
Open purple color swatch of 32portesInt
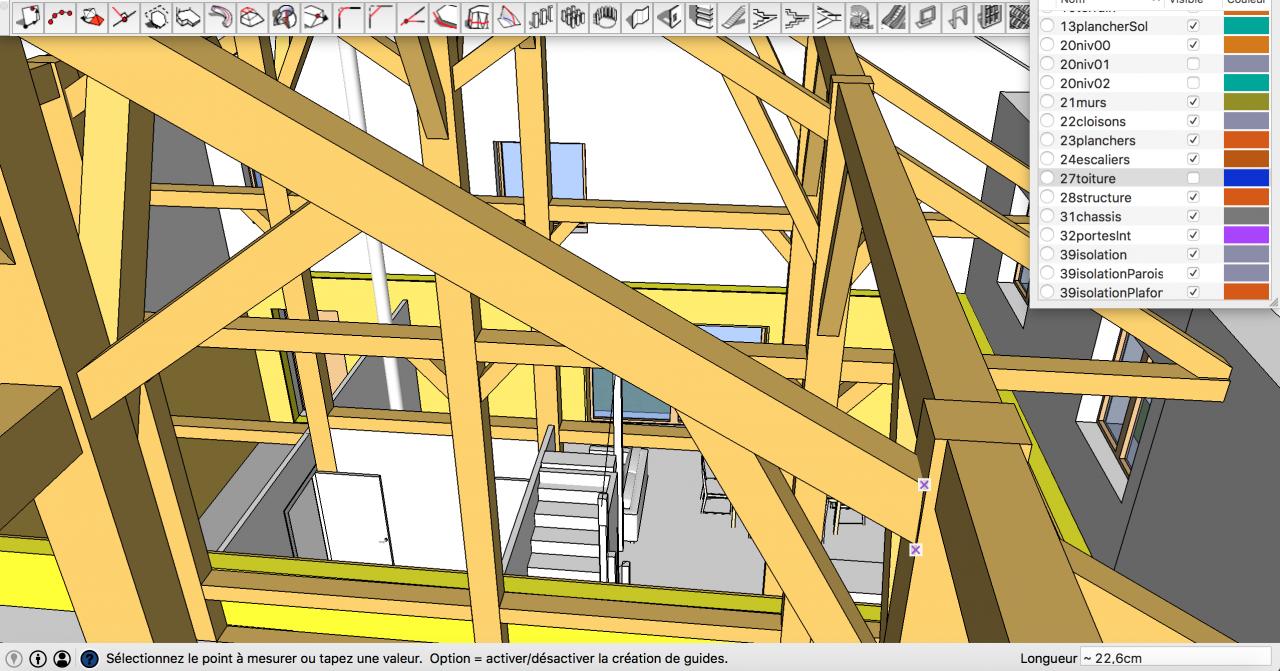(1246, 235)
